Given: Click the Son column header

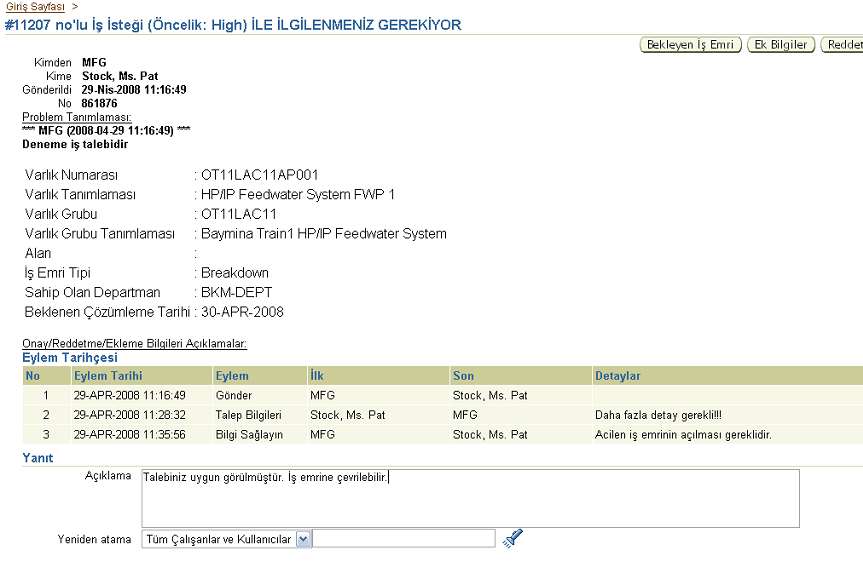Looking at the screenshot, I should click(463, 376).
